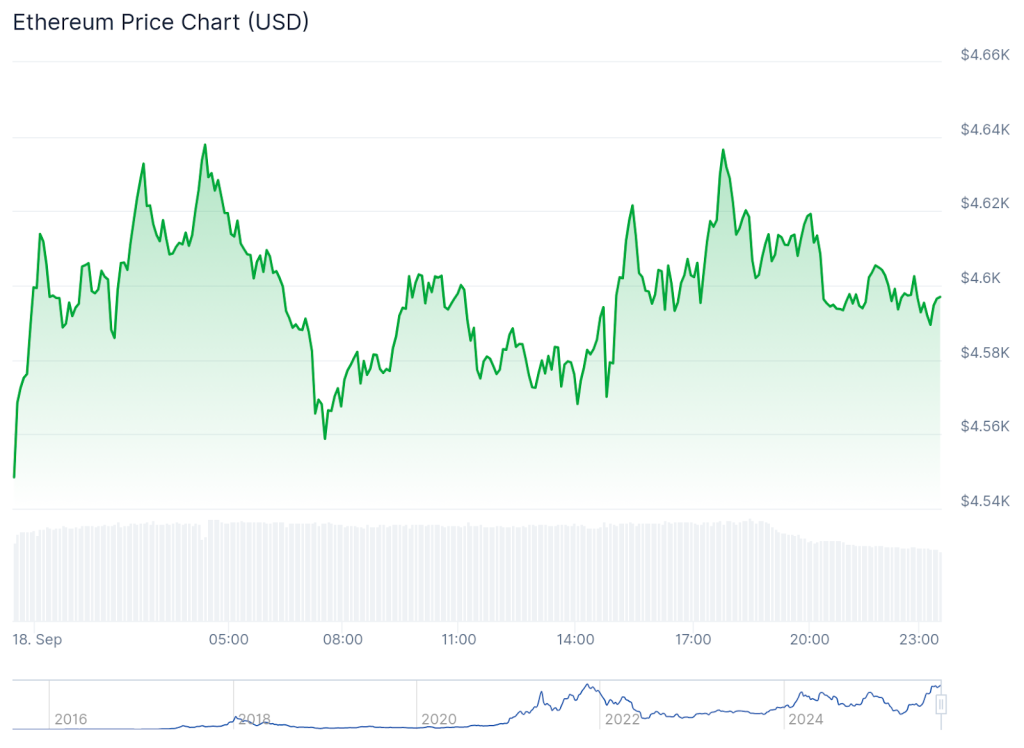Click the $4.62K price axis label
The width and height of the screenshot is (1024, 748).
pos(985,204)
